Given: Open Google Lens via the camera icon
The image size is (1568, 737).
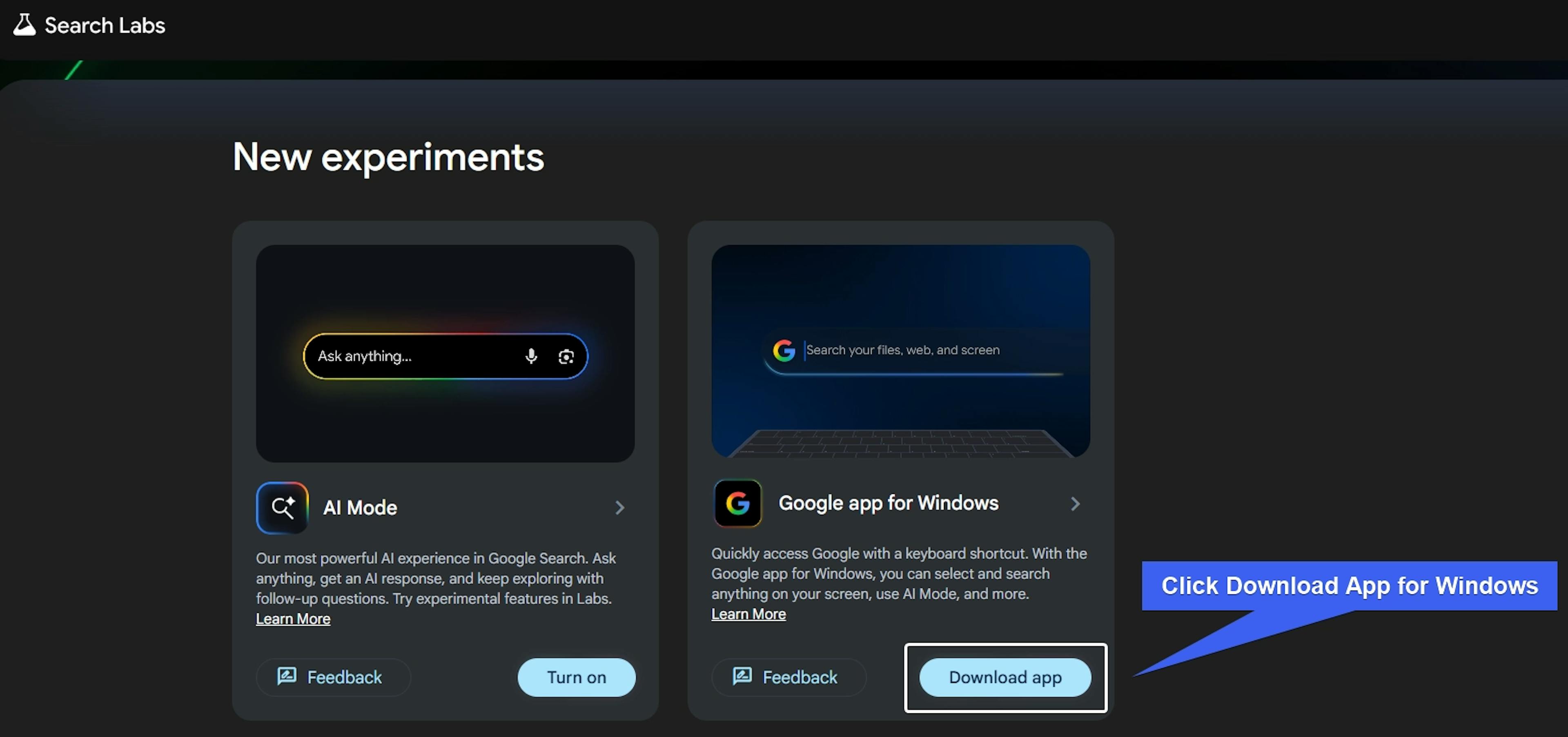Looking at the screenshot, I should coord(566,356).
